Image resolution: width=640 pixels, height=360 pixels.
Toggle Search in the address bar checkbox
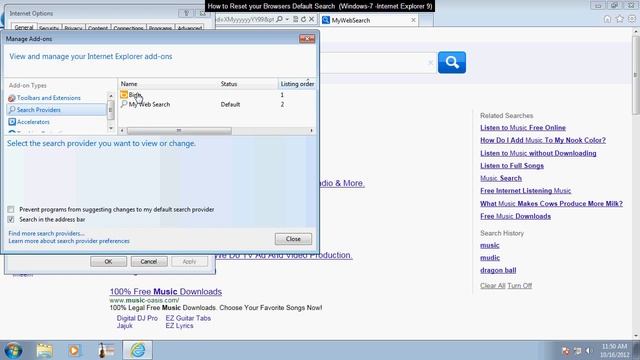[11, 220]
